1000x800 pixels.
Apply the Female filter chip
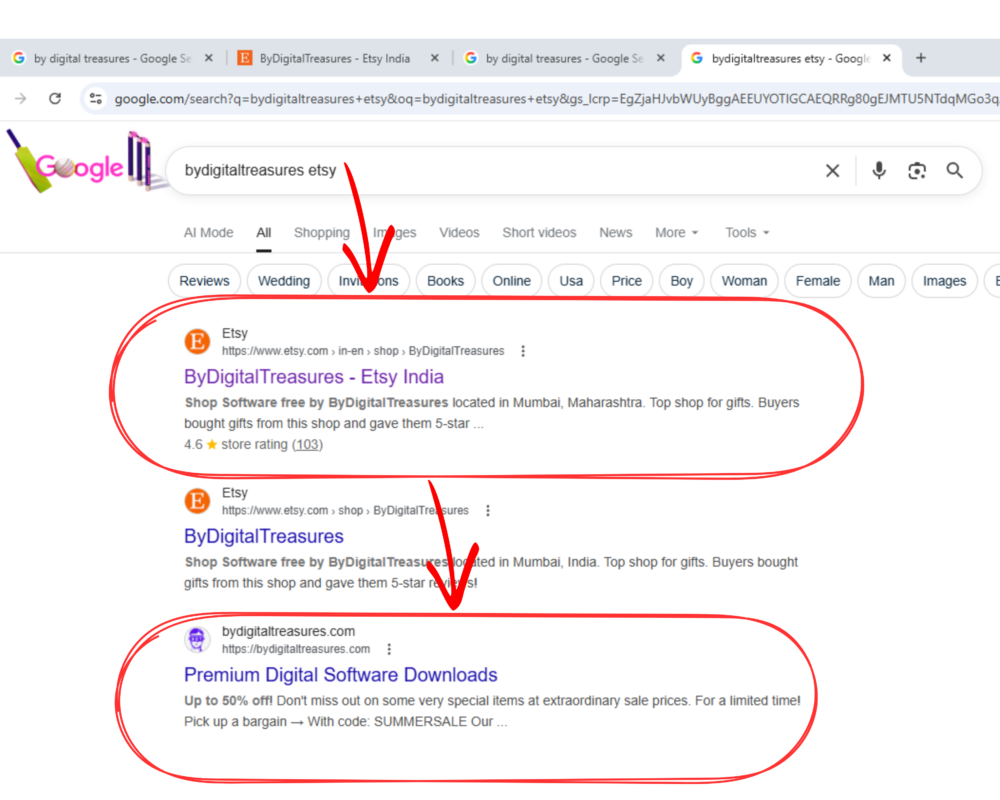[818, 281]
